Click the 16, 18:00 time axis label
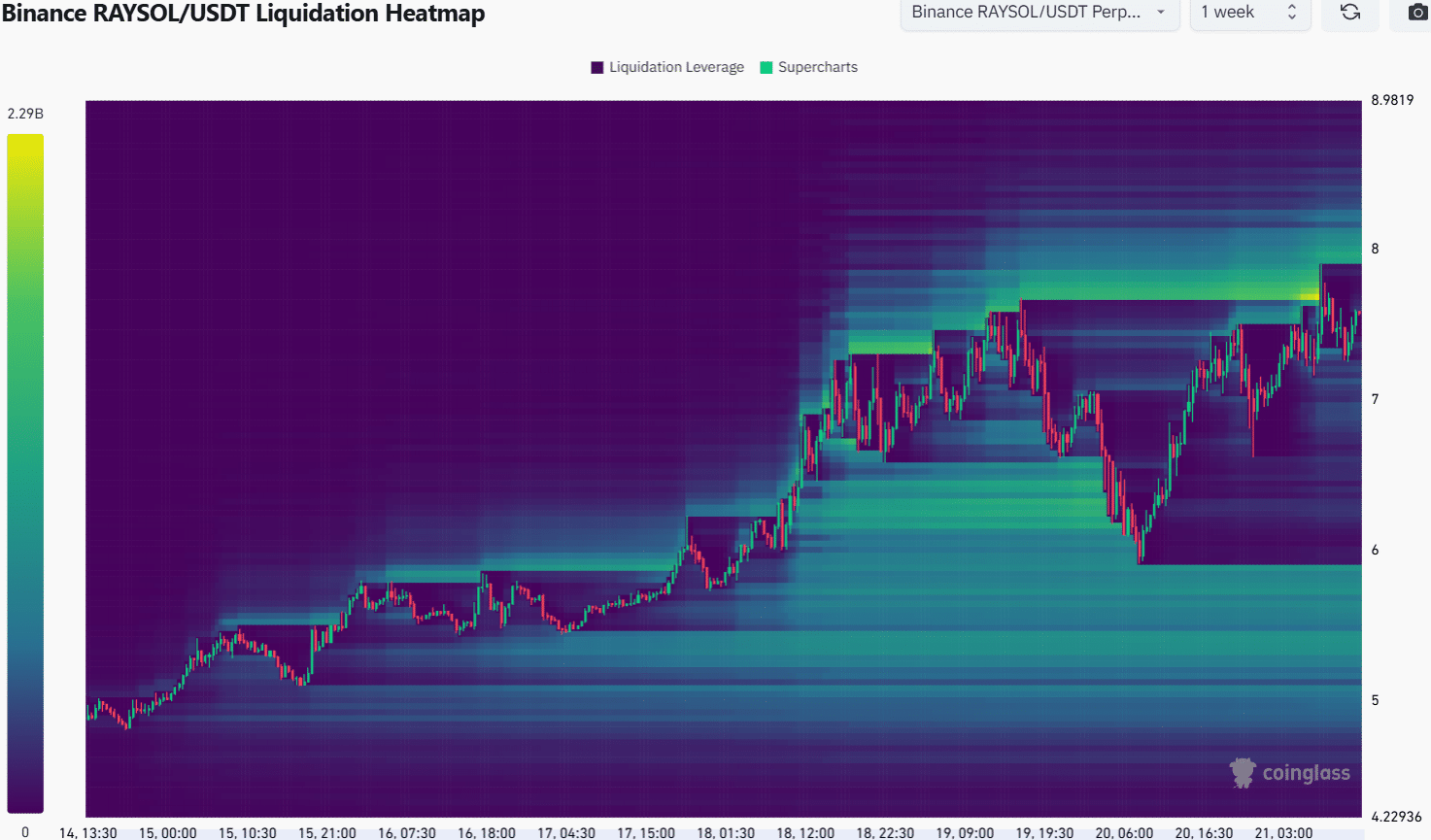Image resolution: width=1431 pixels, height=840 pixels. point(487,833)
